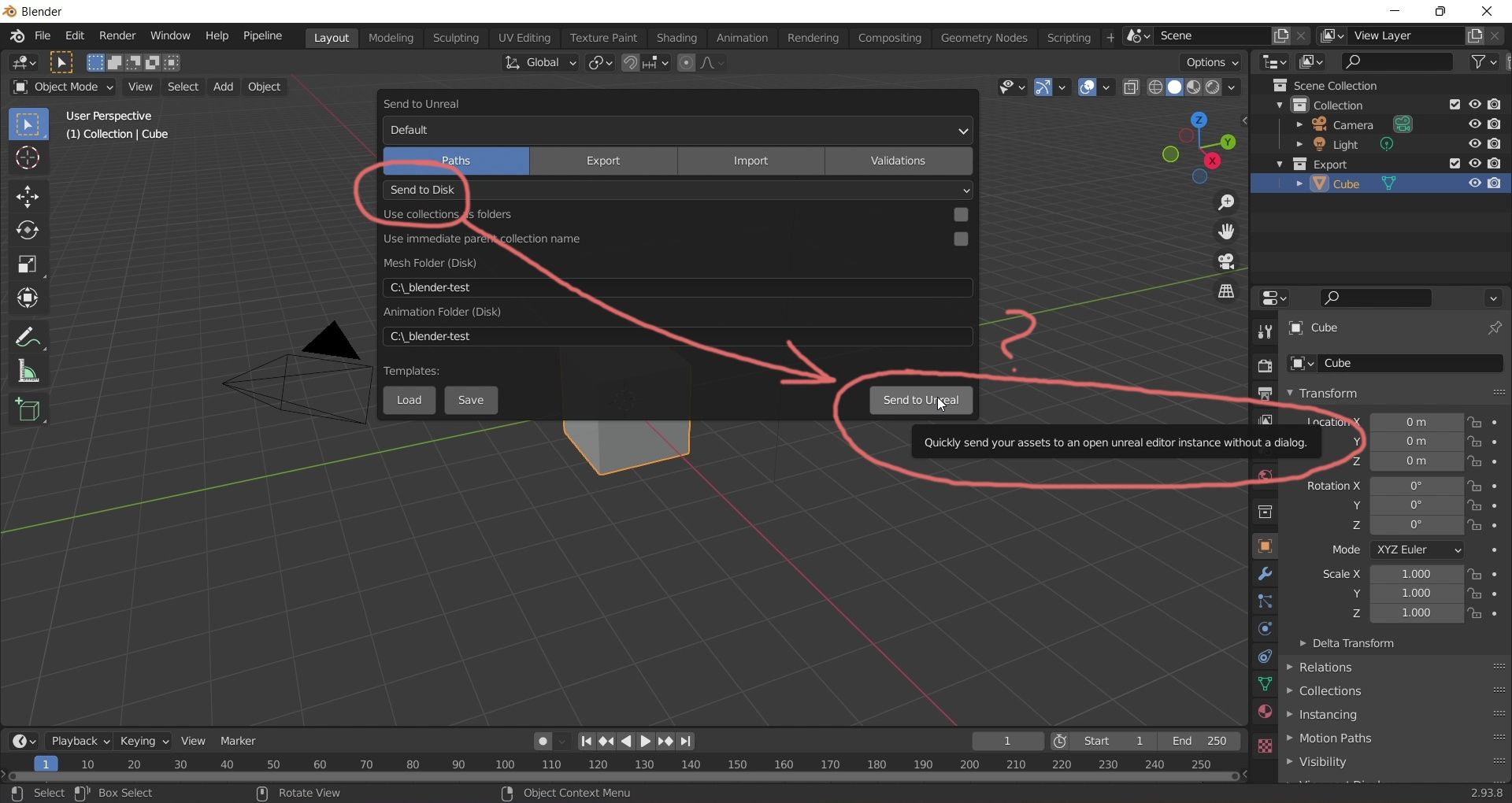Select the Add Cube tool

29,409
